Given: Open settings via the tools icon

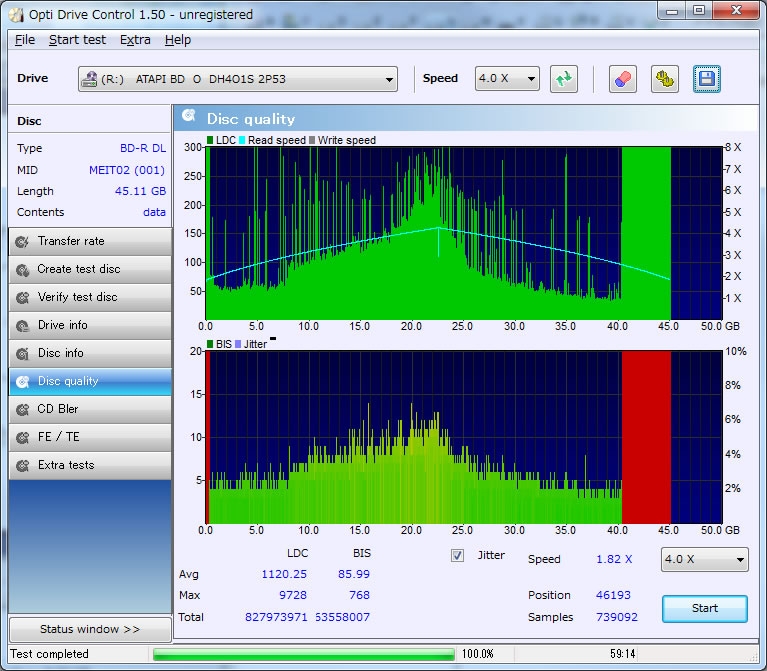Looking at the screenshot, I should point(664,79).
